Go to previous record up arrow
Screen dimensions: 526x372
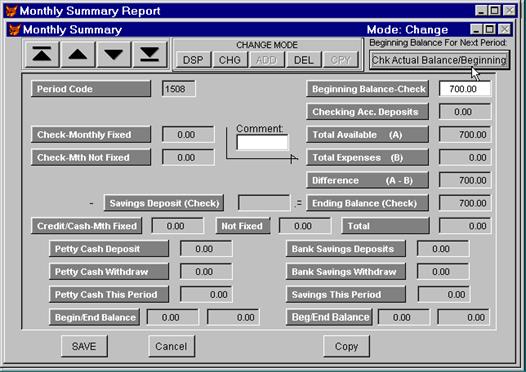pos(78,54)
